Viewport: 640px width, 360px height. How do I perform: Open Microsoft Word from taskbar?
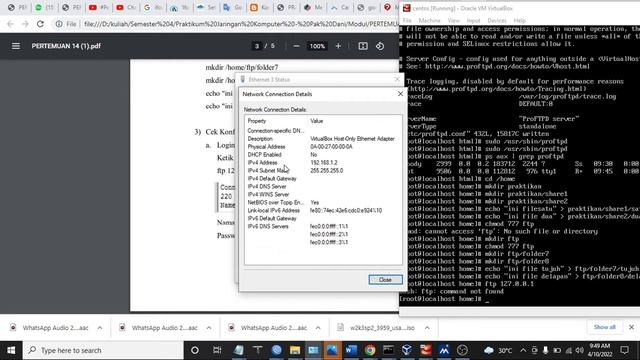(x=351, y=350)
